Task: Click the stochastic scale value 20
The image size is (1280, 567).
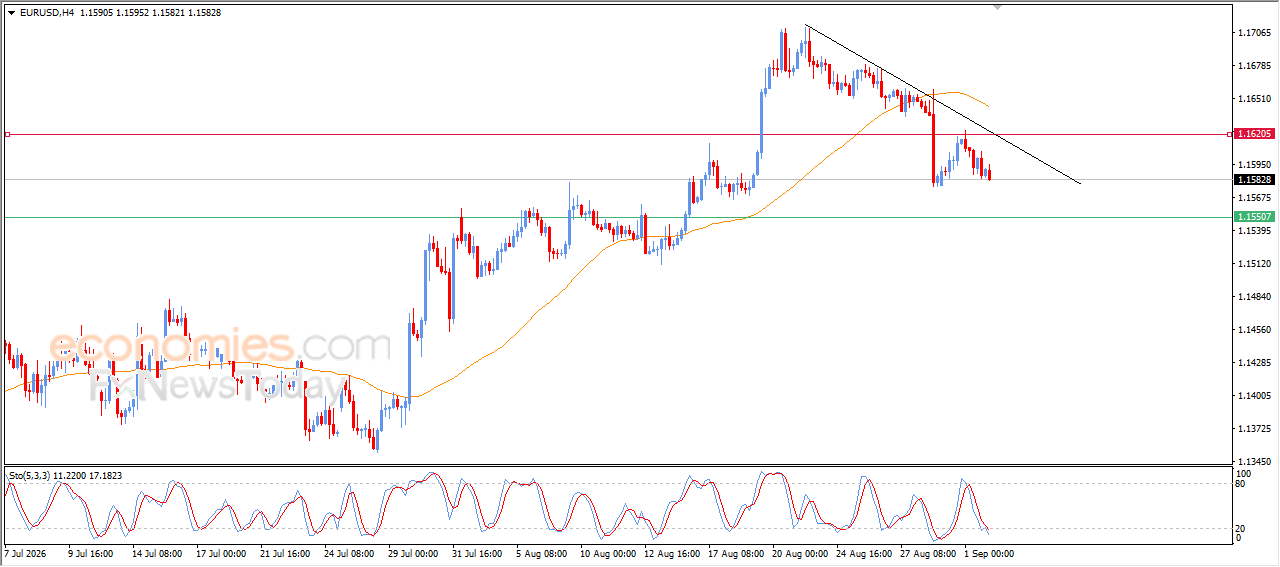Action: 1241,527
